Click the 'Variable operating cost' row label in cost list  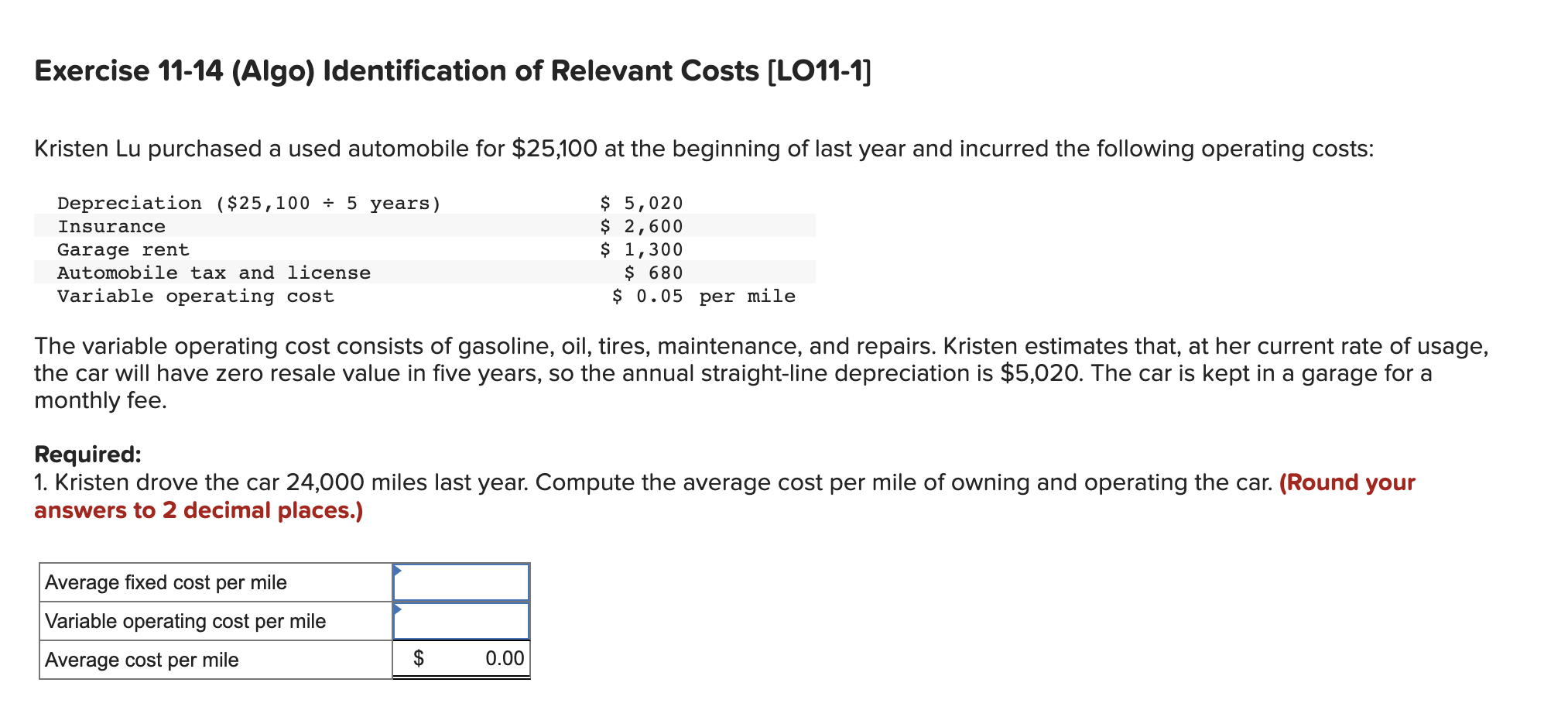point(196,296)
